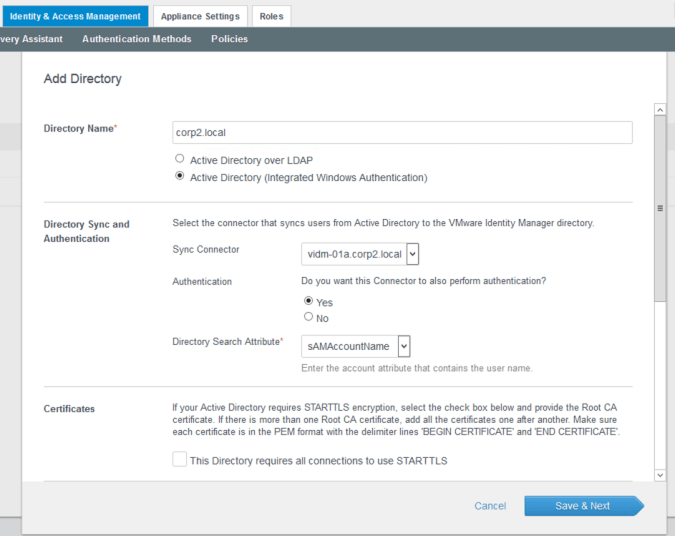Viewport: 675px width, 536px height.
Task: Open Authentication Methods in the navigation bar
Action: tap(136, 39)
